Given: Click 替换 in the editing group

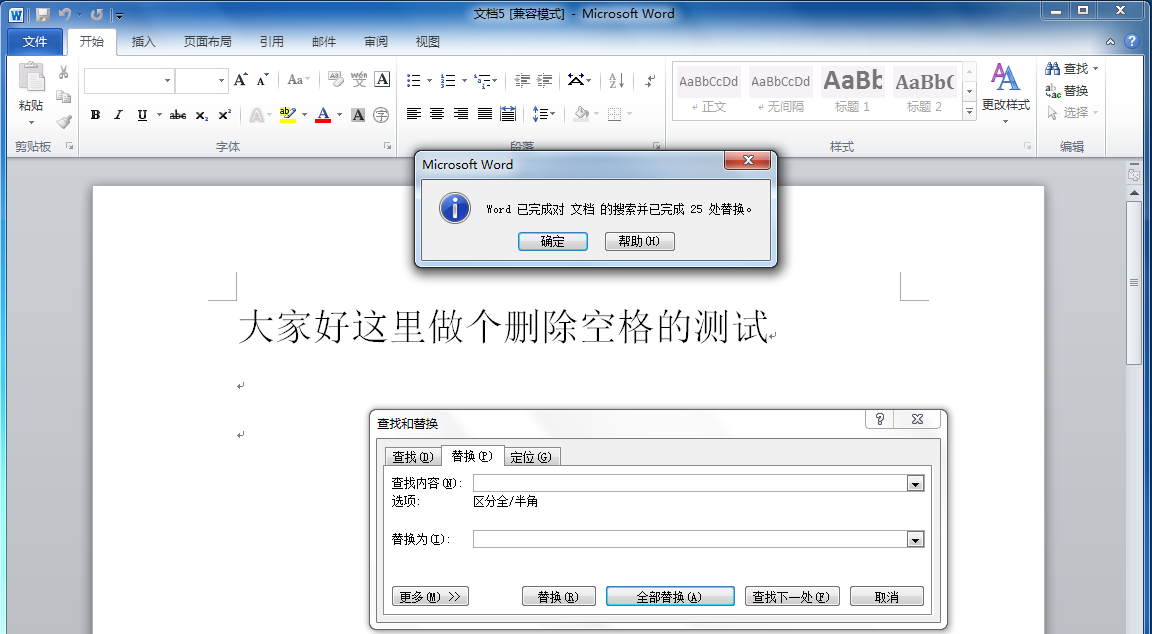Looking at the screenshot, I should point(1067,90).
